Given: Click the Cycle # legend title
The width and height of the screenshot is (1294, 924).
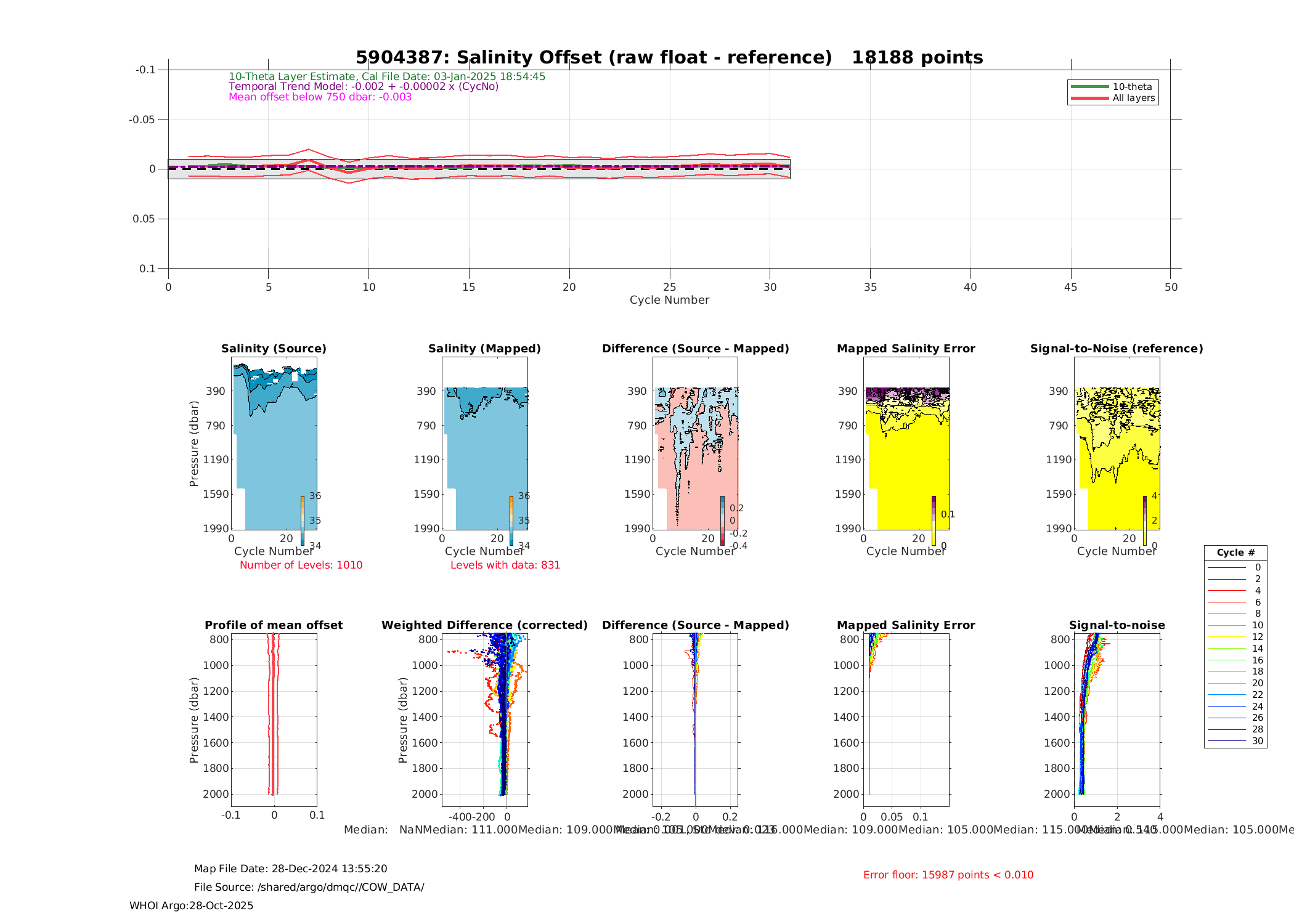Looking at the screenshot, I should pyautogui.click(x=1235, y=553).
